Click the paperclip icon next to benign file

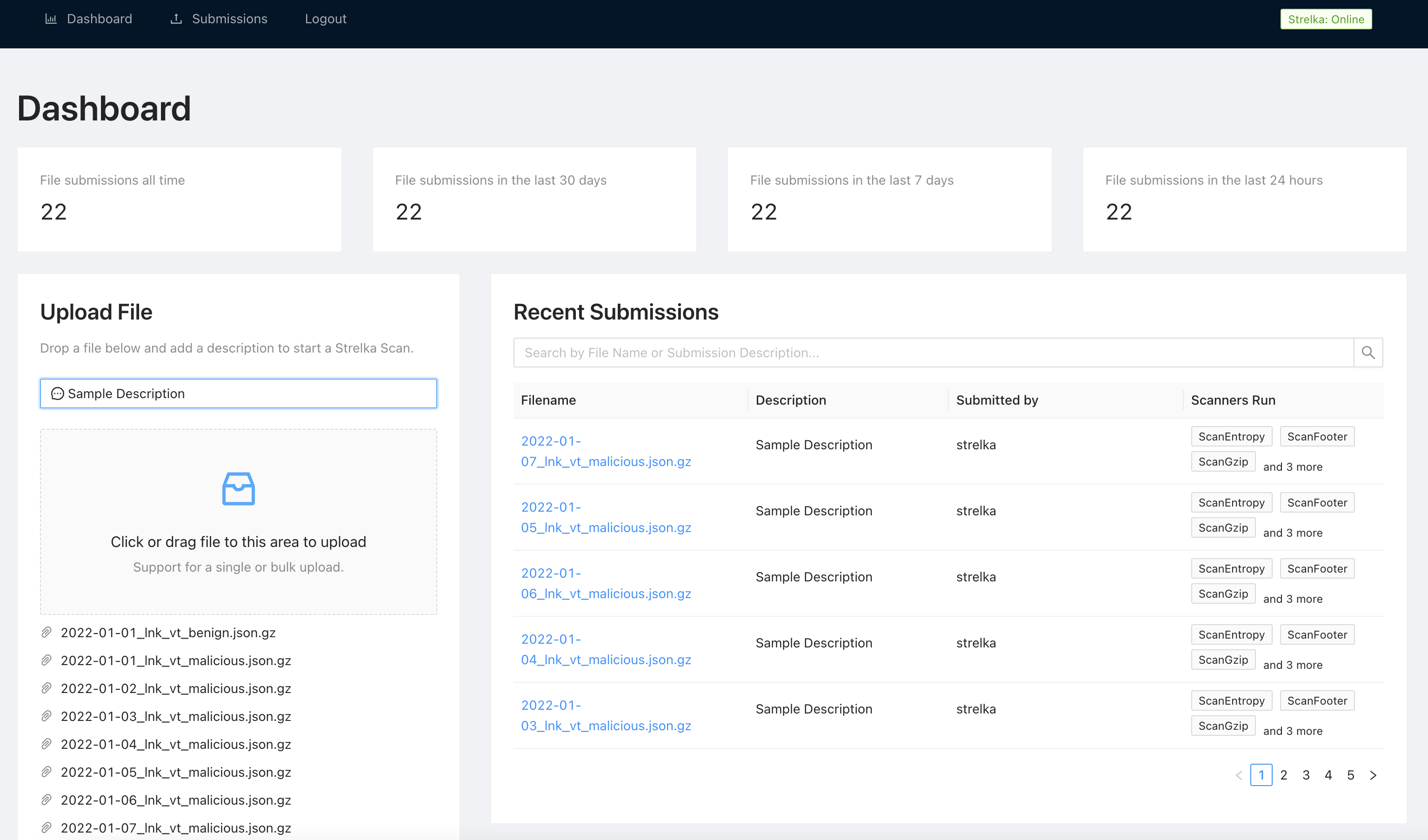pyautogui.click(x=47, y=632)
